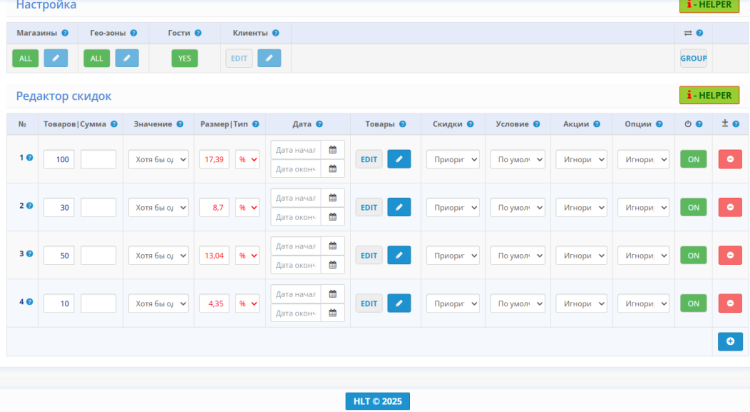Click the GROUP button in settings
The height and width of the screenshot is (412, 750).
[x=693, y=59]
